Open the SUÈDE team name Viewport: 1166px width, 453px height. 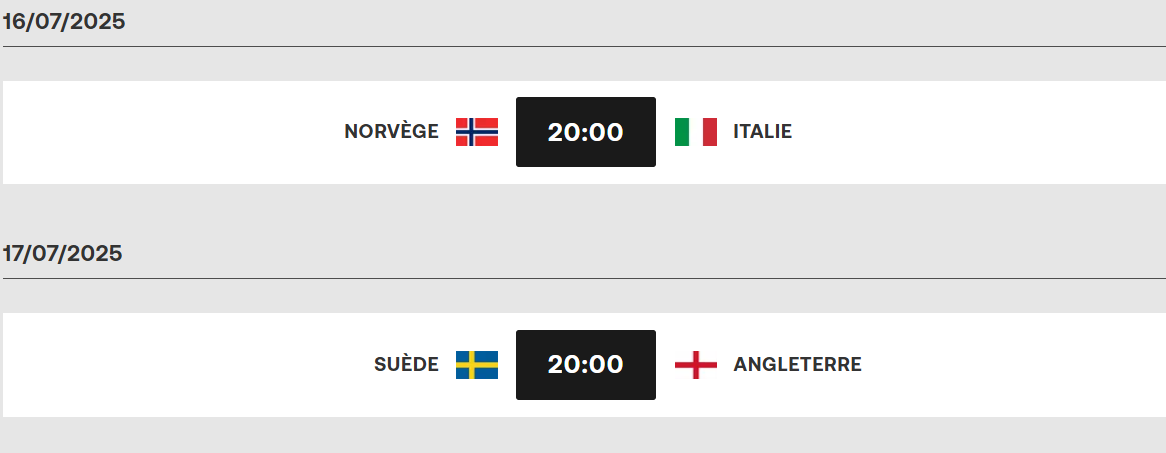click(x=406, y=364)
